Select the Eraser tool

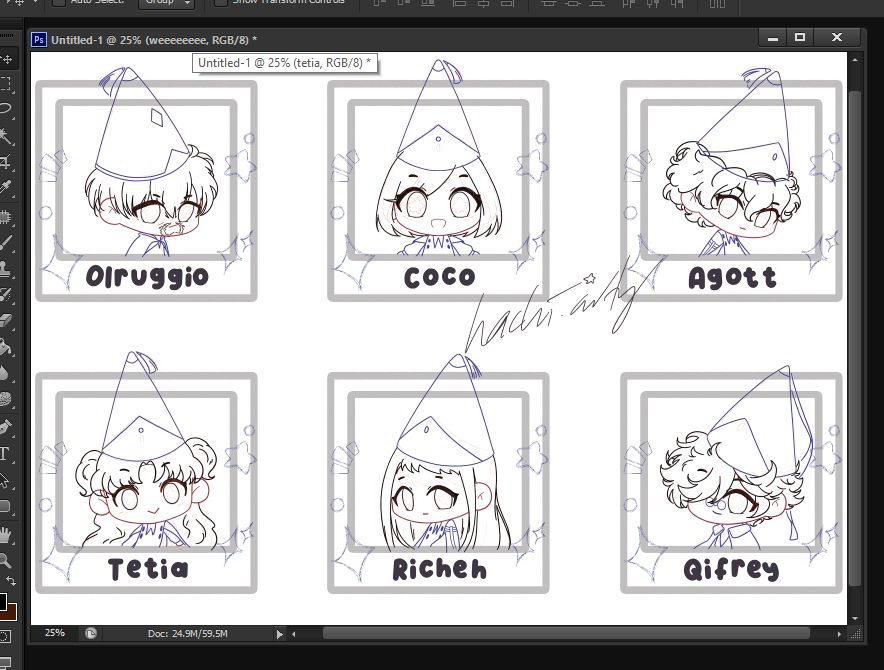click(6, 320)
